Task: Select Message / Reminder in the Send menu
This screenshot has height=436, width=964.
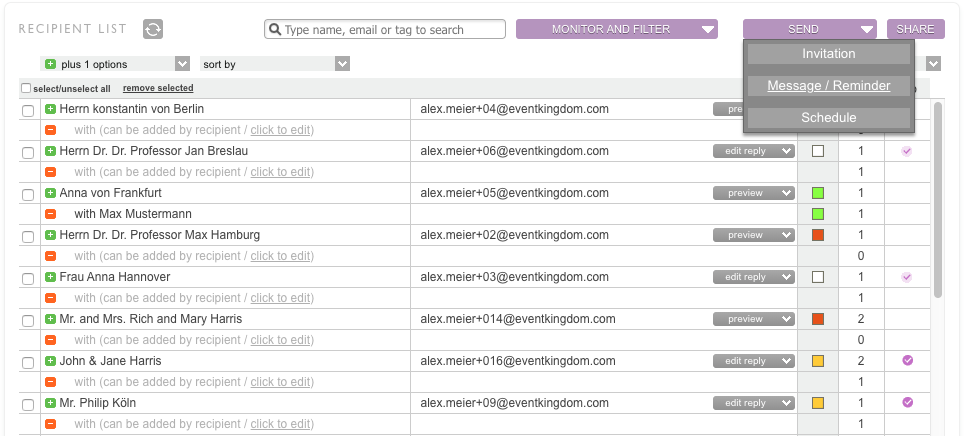Action: 828,86
